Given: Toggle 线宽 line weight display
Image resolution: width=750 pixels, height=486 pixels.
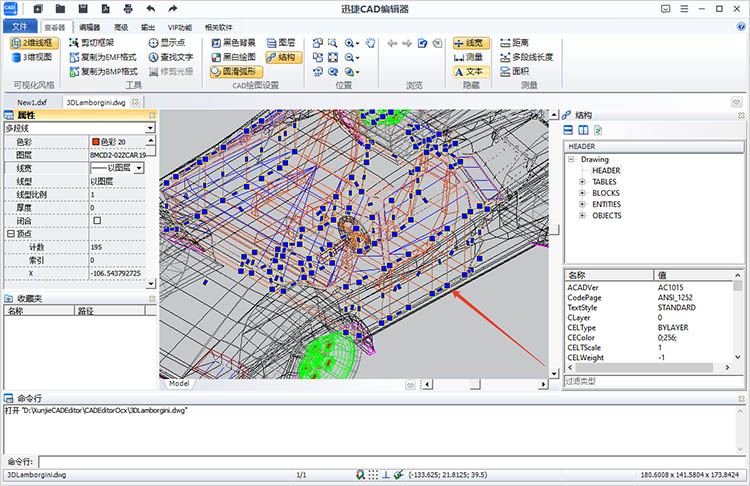Looking at the screenshot, I should [x=471, y=43].
